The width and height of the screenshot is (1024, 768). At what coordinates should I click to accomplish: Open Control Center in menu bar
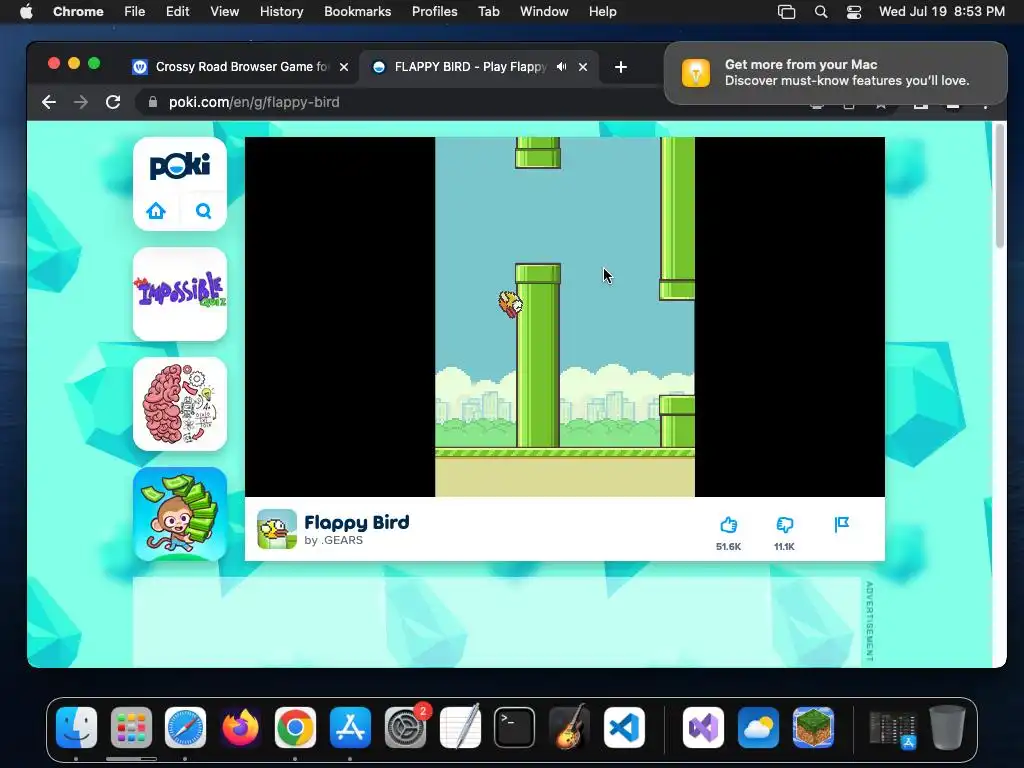pyautogui.click(x=854, y=12)
